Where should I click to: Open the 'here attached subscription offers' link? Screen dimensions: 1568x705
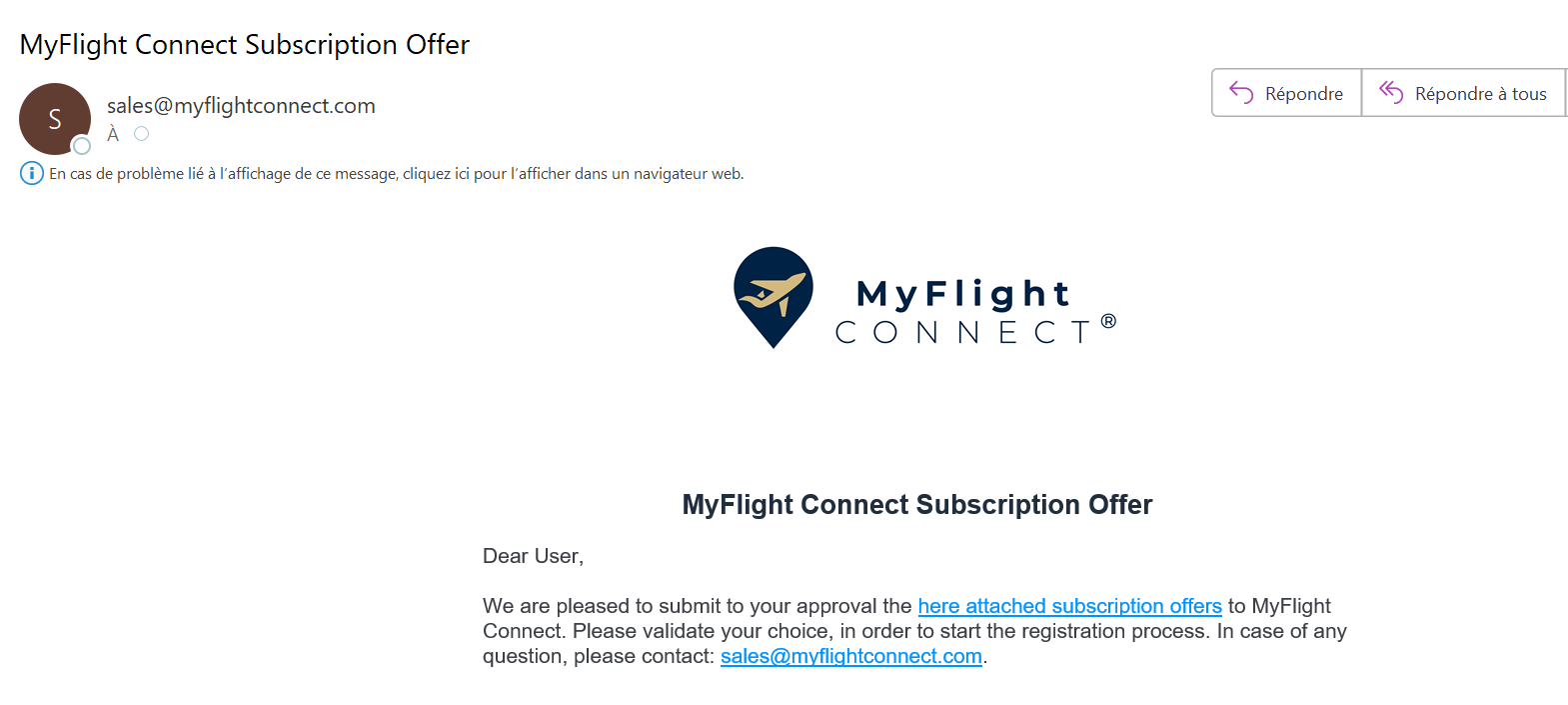pos(1069,606)
